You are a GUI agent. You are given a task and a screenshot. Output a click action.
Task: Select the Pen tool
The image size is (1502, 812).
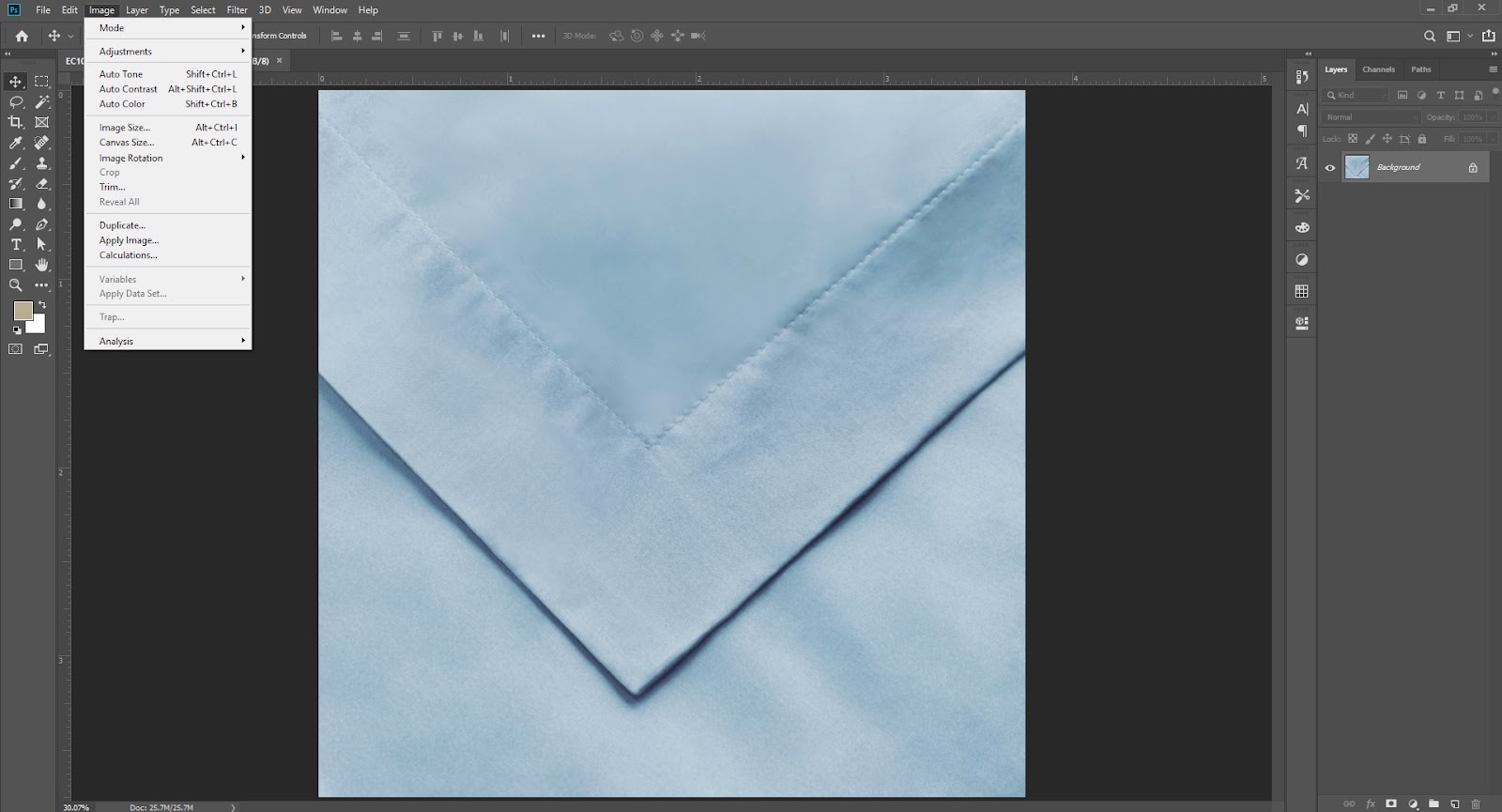(42, 224)
